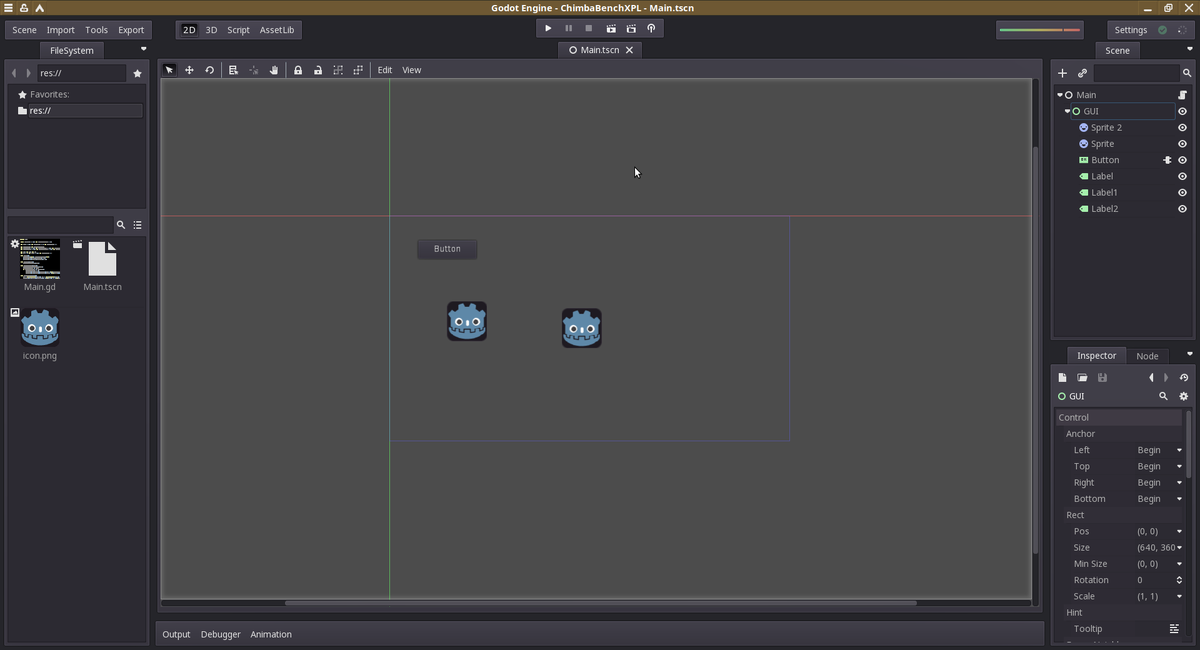
Task: Stop the running scene
Action: [x=589, y=29]
